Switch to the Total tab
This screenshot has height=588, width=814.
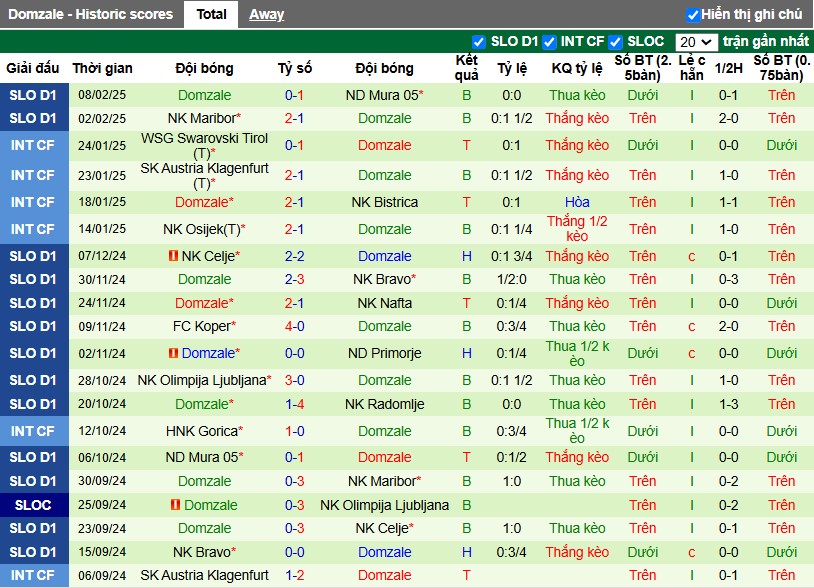211,15
